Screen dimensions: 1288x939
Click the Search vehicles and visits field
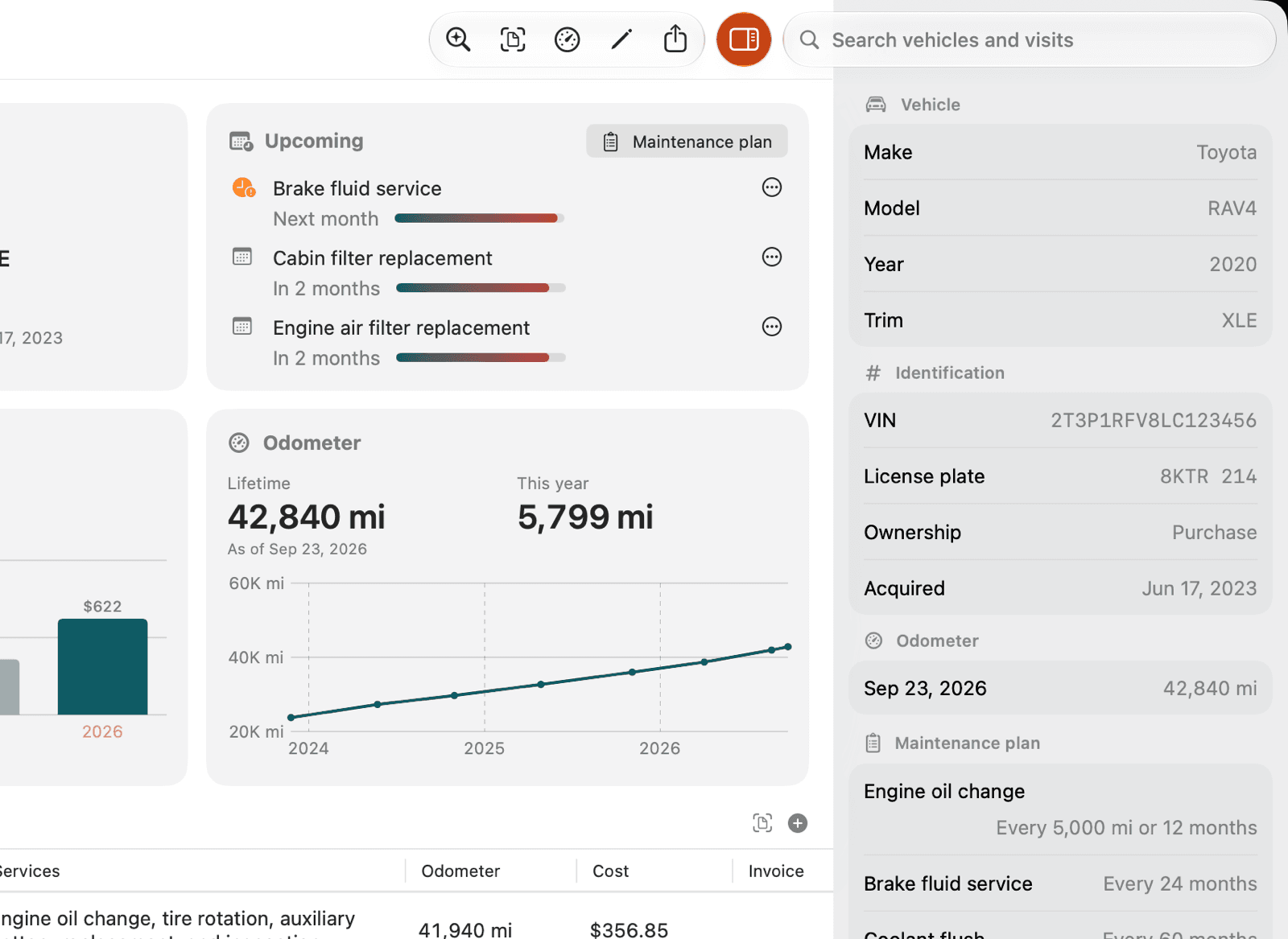coord(1029,39)
